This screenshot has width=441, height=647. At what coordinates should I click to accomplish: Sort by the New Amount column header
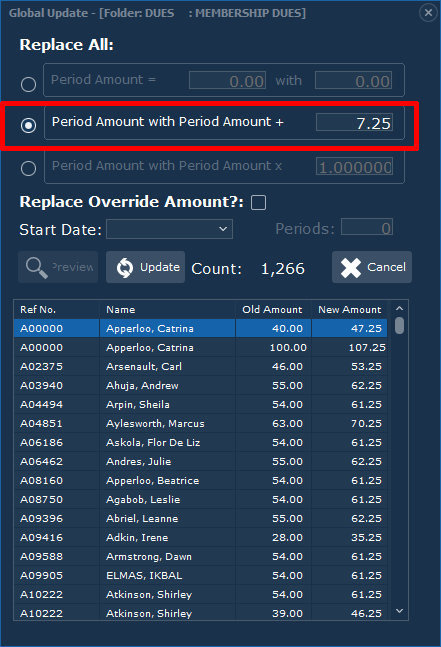pyautogui.click(x=349, y=309)
